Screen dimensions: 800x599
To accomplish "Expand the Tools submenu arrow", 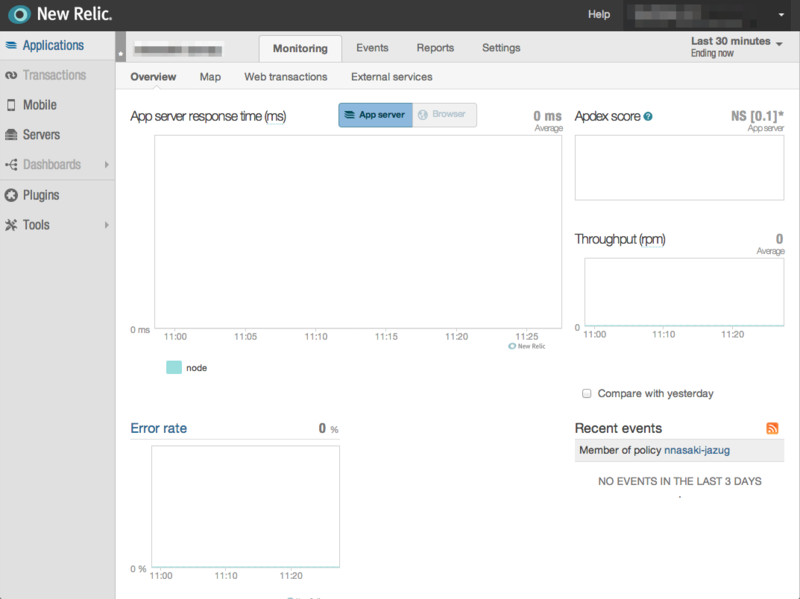I will coord(107,225).
